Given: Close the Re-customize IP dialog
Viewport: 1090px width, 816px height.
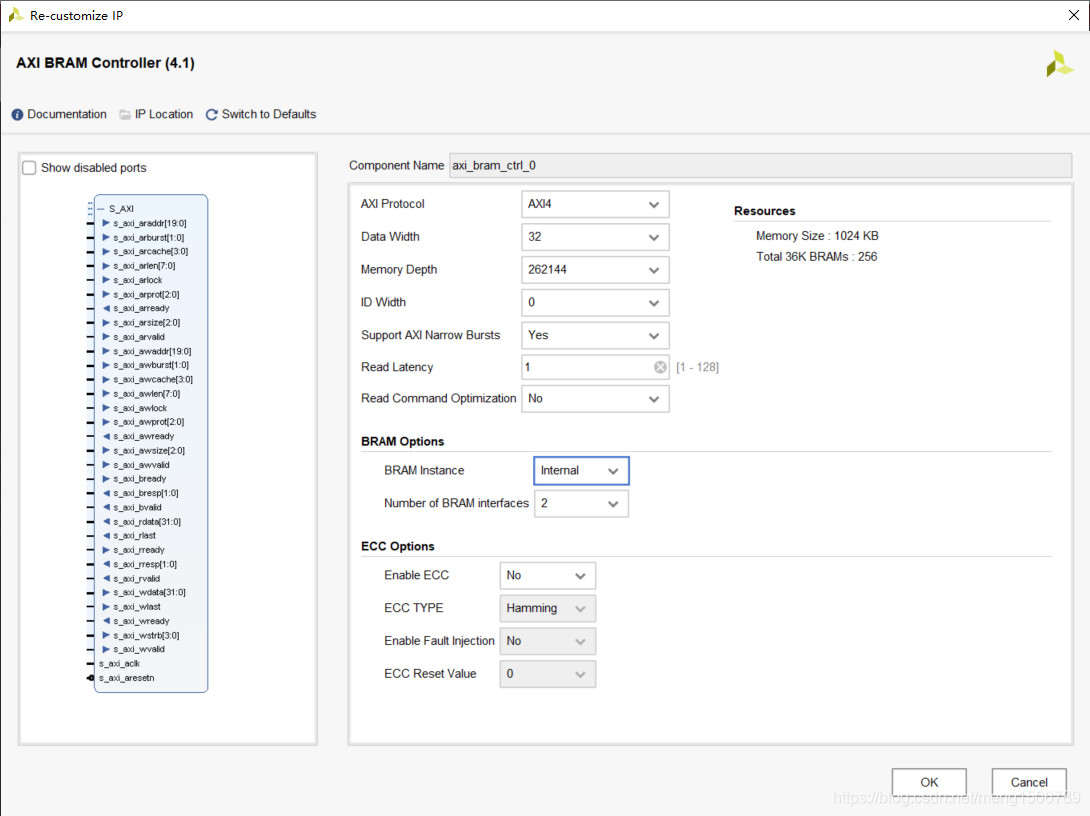Looking at the screenshot, I should coord(1073,15).
